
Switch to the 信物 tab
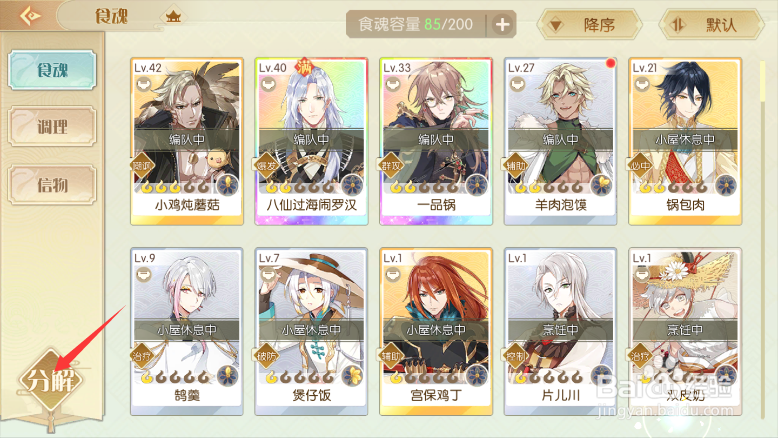click(x=52, y=185)
